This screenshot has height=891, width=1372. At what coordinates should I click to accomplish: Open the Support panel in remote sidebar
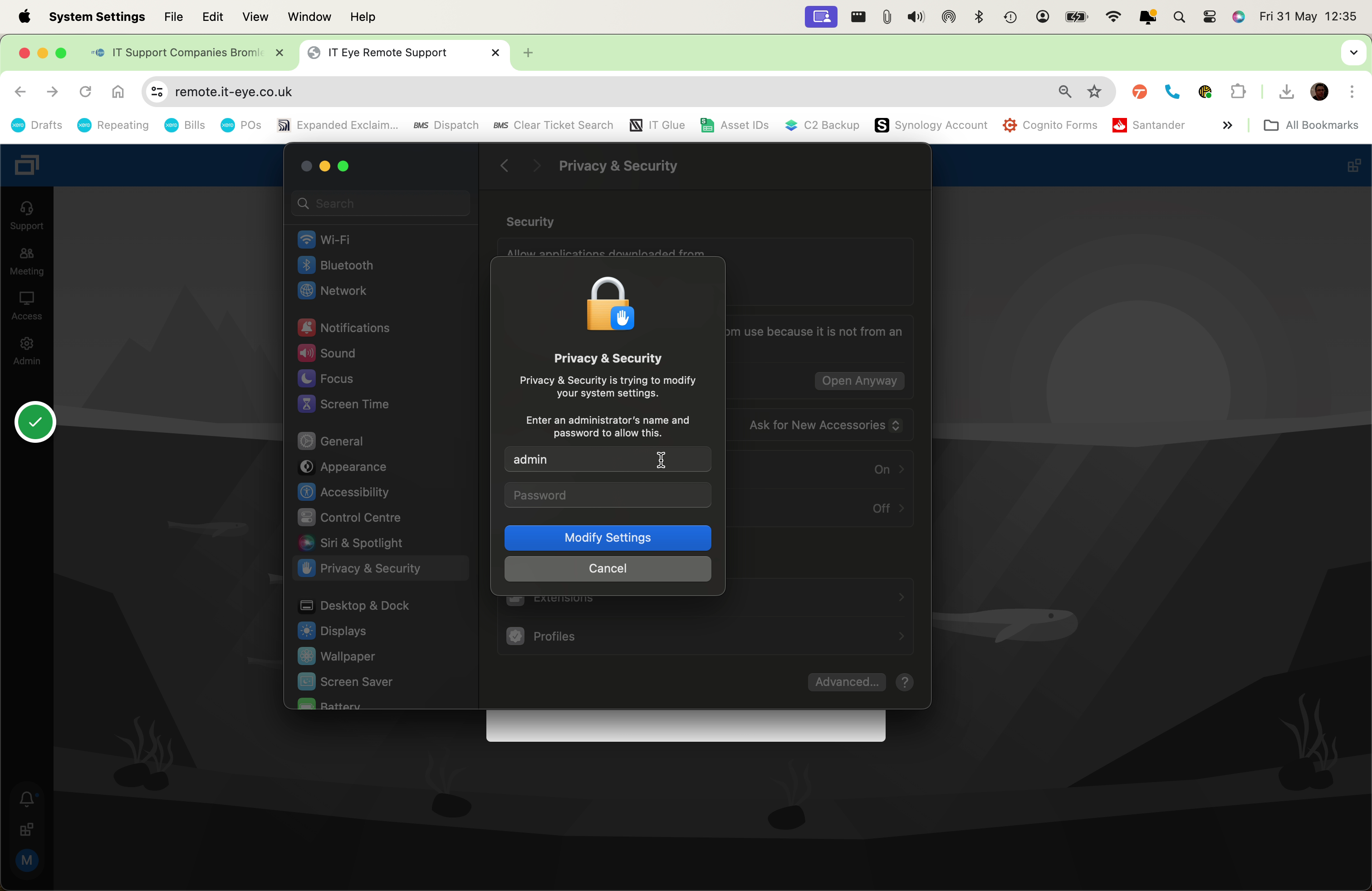26,215
